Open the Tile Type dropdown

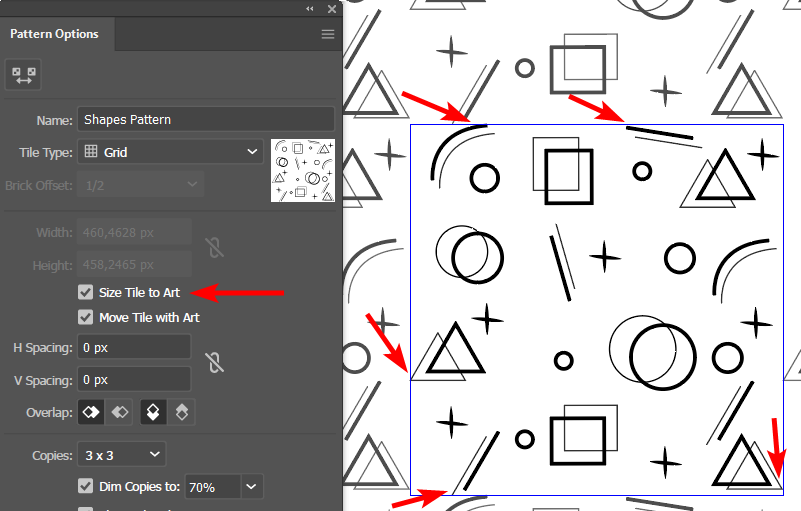click(171, 152)
